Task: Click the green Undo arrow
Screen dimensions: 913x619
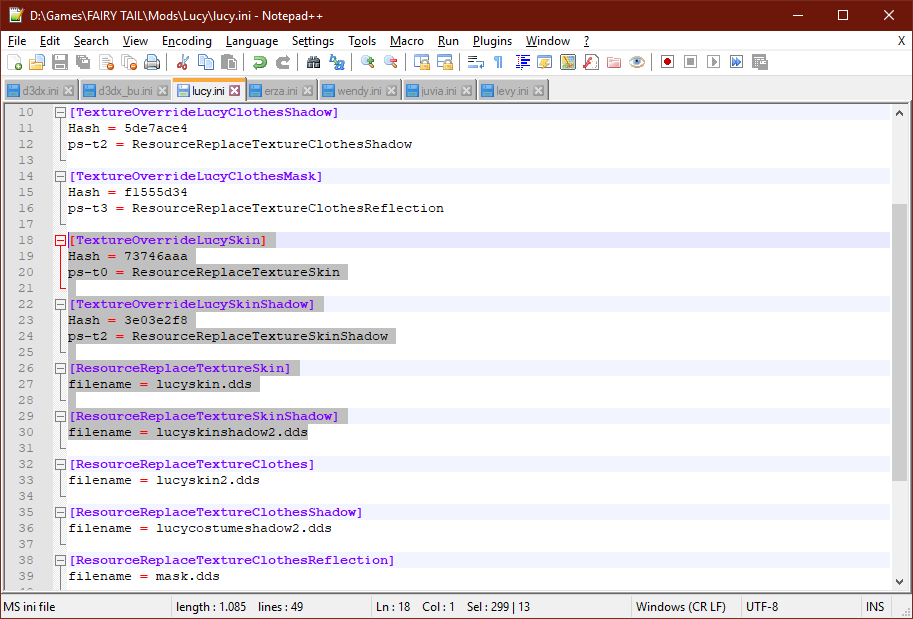Action: click(260, 62)
